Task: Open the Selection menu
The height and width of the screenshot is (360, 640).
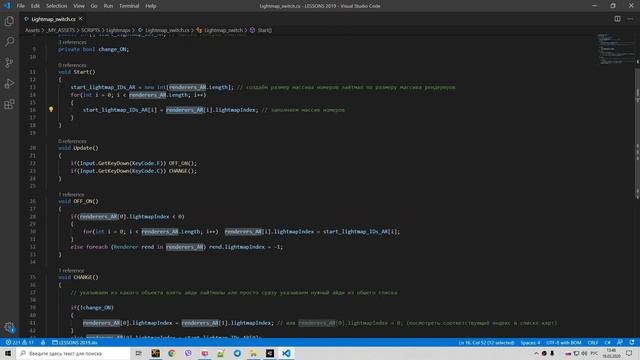Action: tap(56, 6)
